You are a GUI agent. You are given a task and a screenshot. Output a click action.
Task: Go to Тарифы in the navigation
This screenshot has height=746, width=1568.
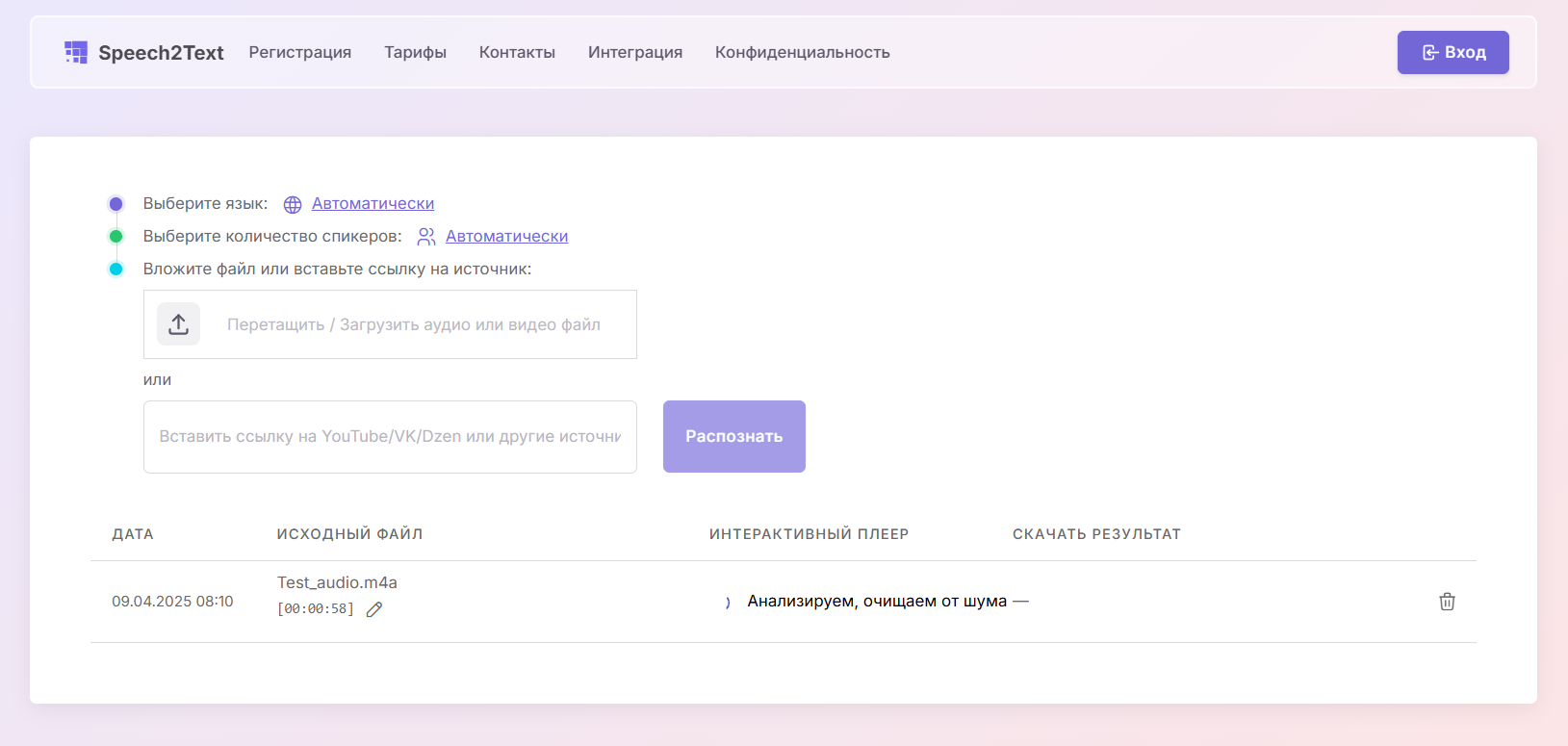coord(416,52)
